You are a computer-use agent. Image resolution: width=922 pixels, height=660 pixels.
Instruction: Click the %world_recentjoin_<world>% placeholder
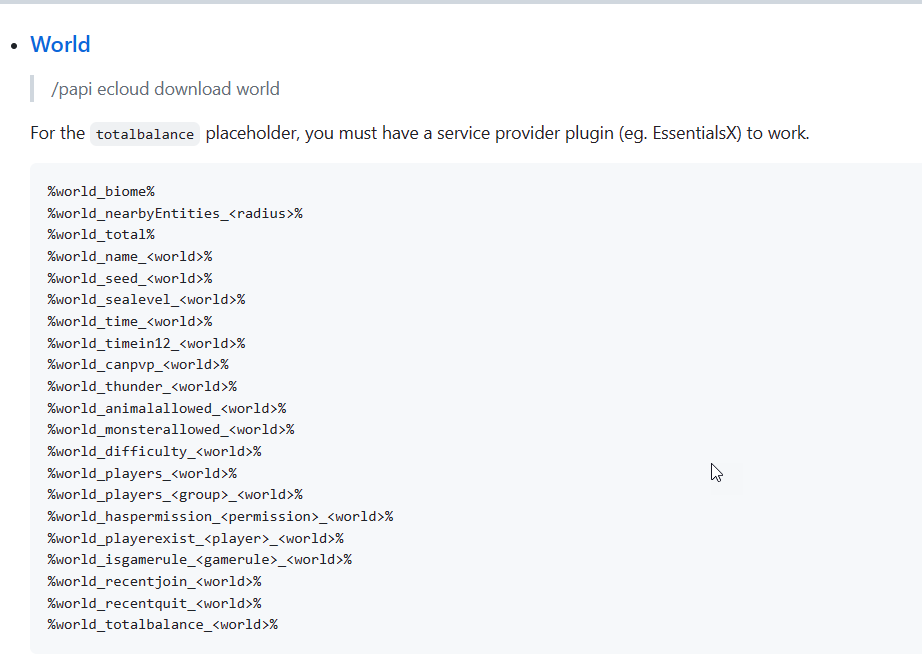[x=154, y=581]
